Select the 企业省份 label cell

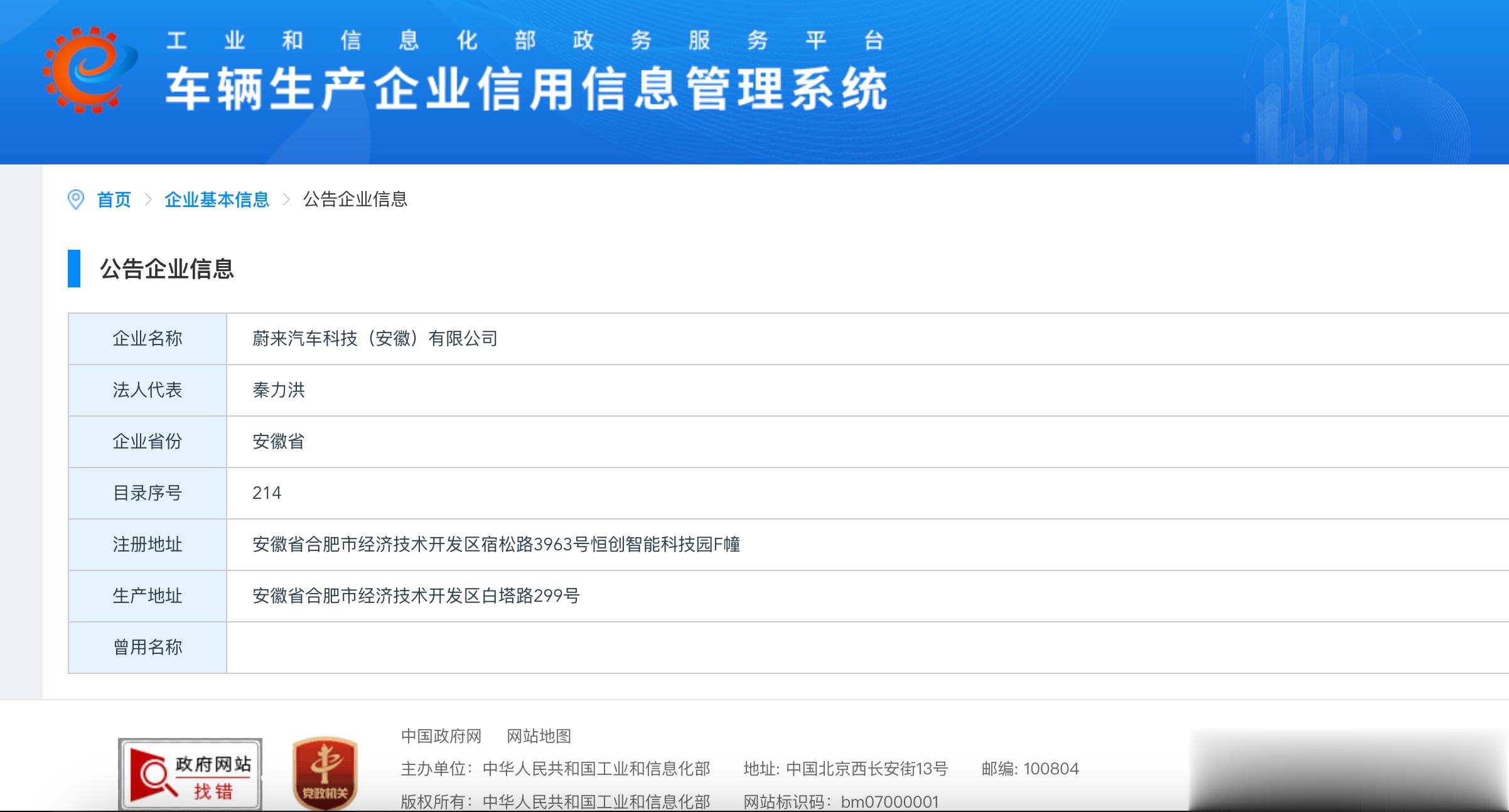(x=148, y=442)
